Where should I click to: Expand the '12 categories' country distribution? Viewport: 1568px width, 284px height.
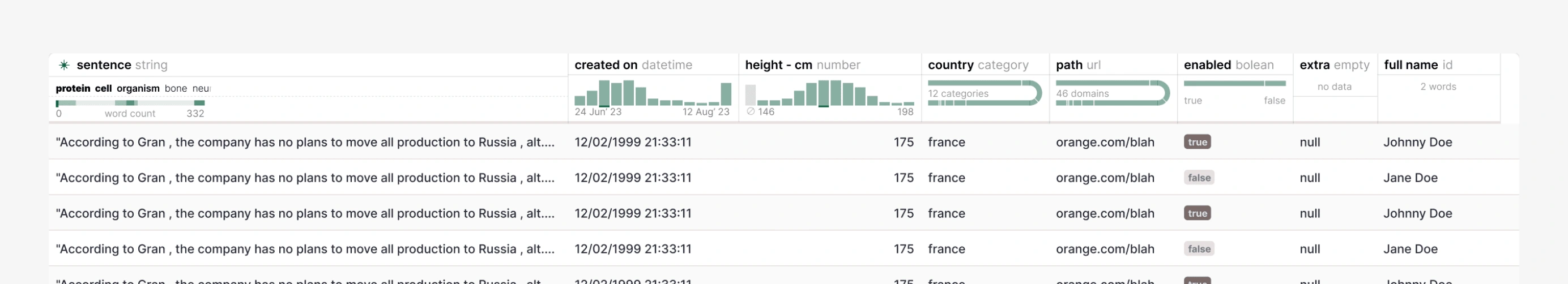tap(983, 94)
